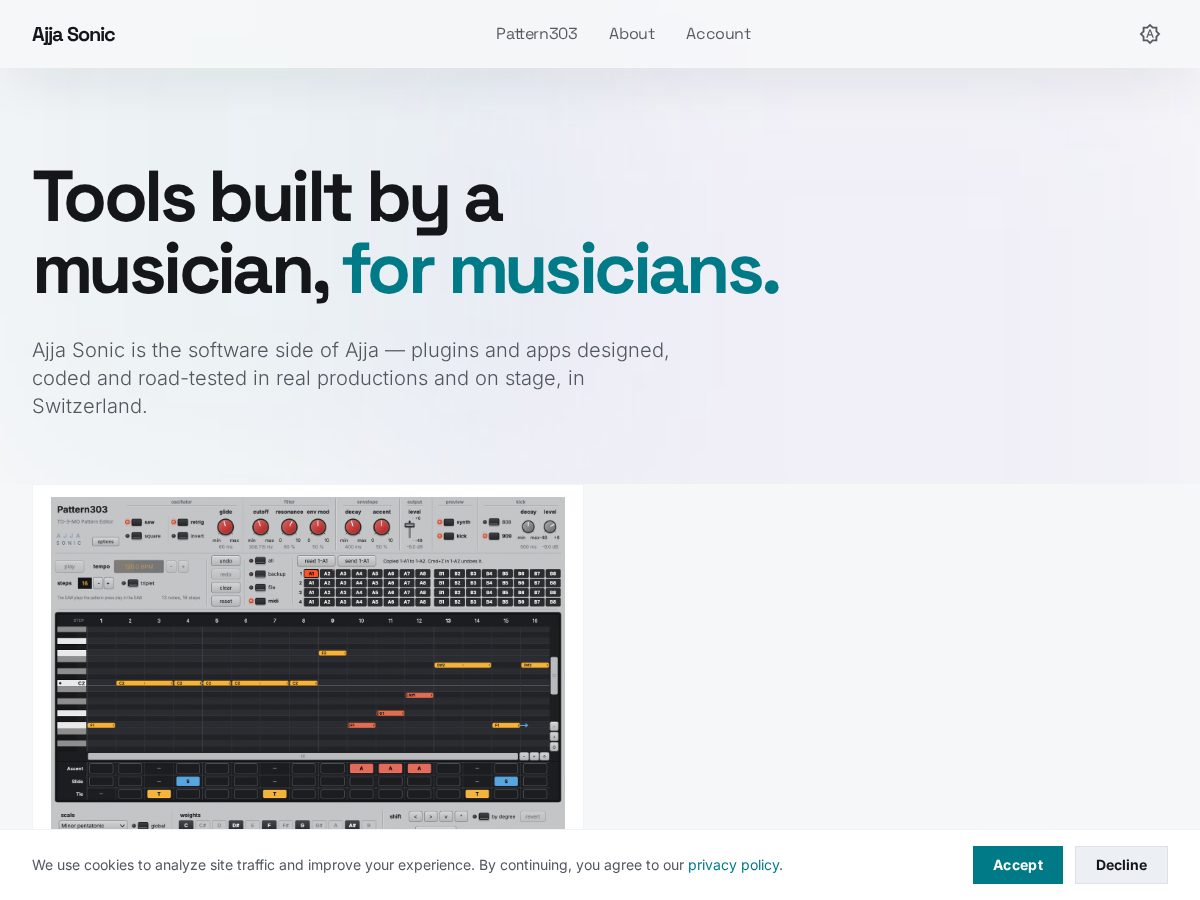Viewport: 1200px width, 900px height.
Task: Click the "Tools built by a musician" headline
Action: point(406,232)
